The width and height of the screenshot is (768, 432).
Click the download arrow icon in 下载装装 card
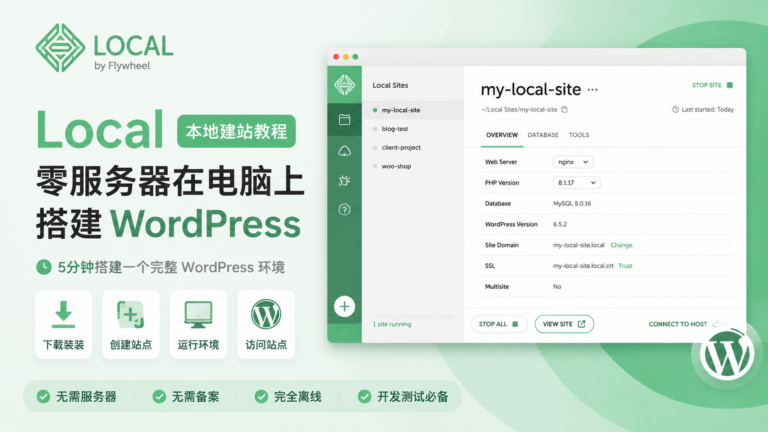click(x=64, y=314)
